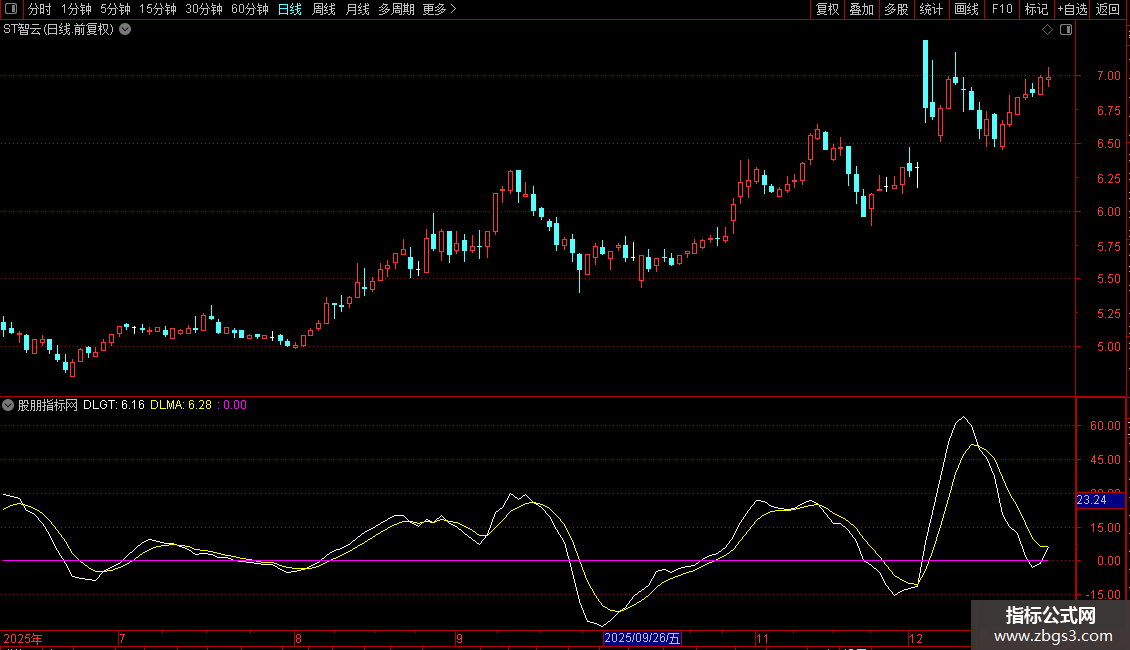Click the 复权 adjustment button

pos(828,9)
